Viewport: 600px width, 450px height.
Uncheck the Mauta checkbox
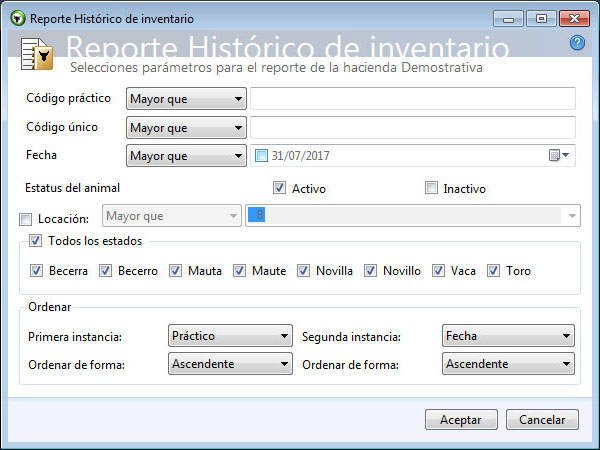pyautogui.click(x=176, y=271)
